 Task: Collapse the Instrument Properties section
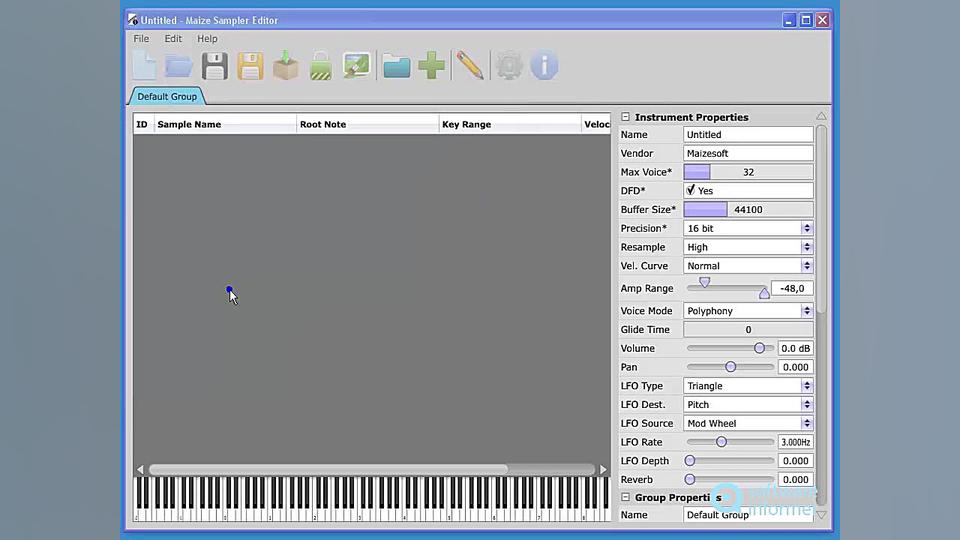pyautogui.click(x=626, y=117)
